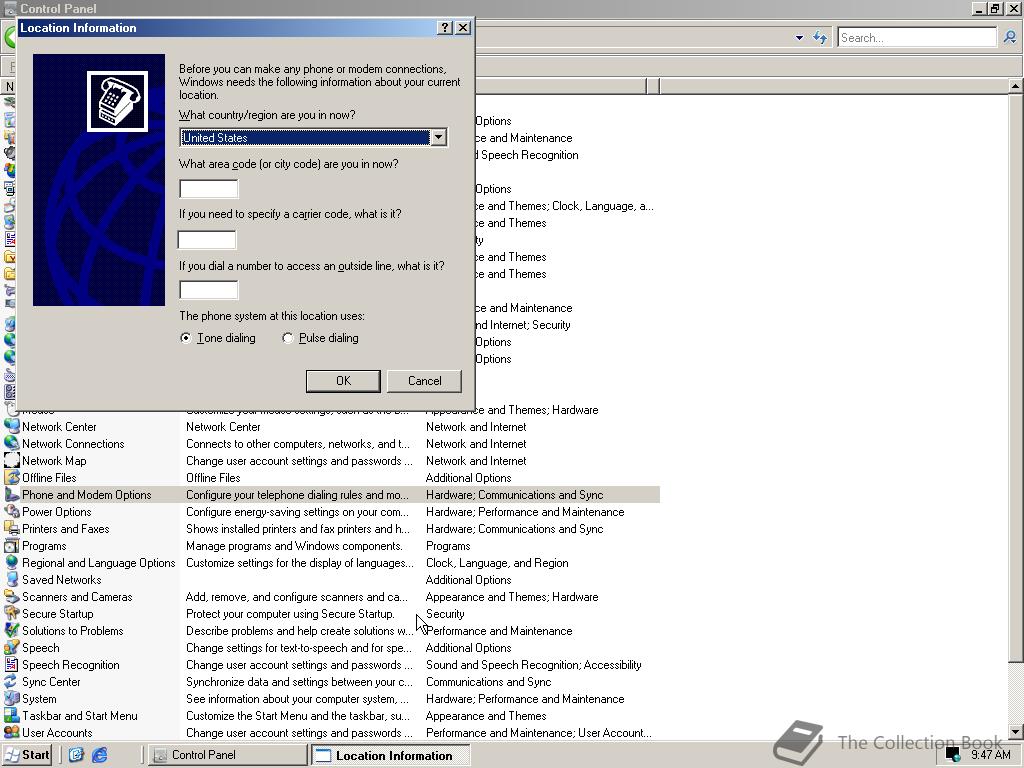
Task: Select the Offline Files list item name
Action: [x=49, y=477]
